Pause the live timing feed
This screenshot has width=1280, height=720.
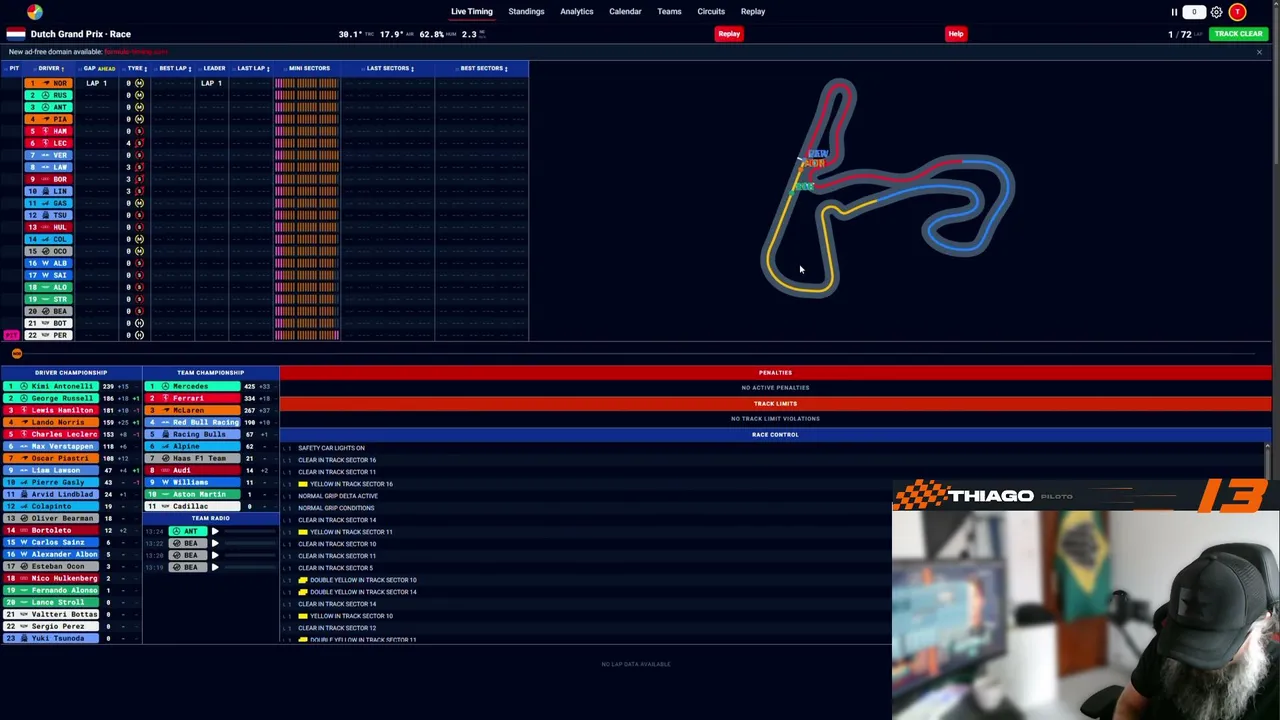1175,12
